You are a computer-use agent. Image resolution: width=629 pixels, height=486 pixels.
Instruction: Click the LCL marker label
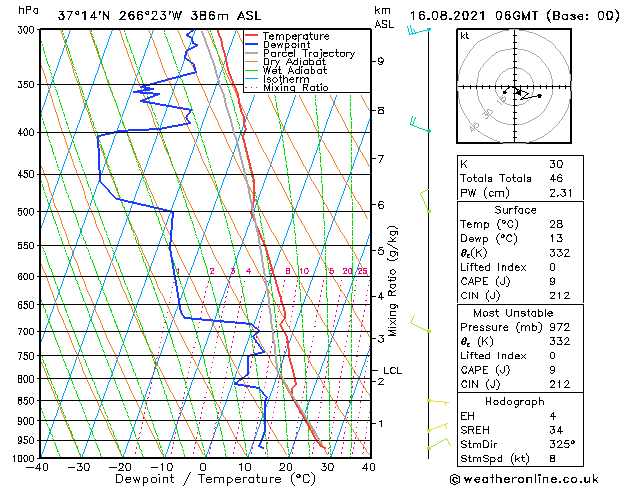pyautogui.click(x=392, y=371)
